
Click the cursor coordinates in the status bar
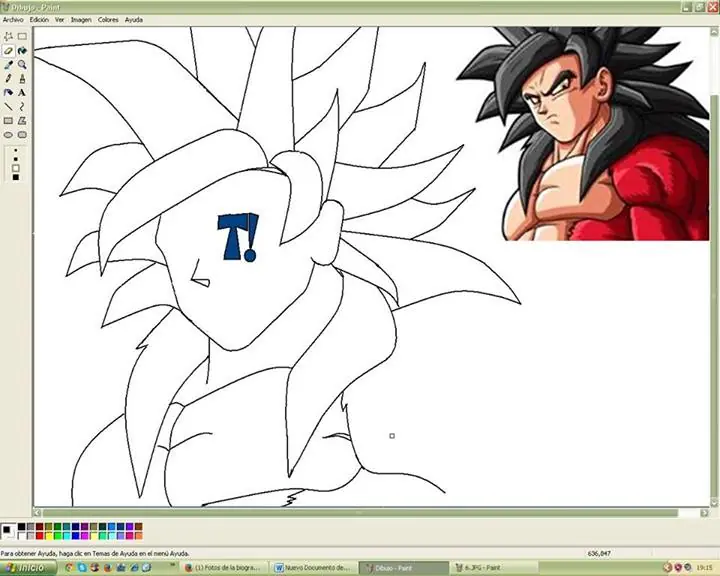(x=599, y=554)
